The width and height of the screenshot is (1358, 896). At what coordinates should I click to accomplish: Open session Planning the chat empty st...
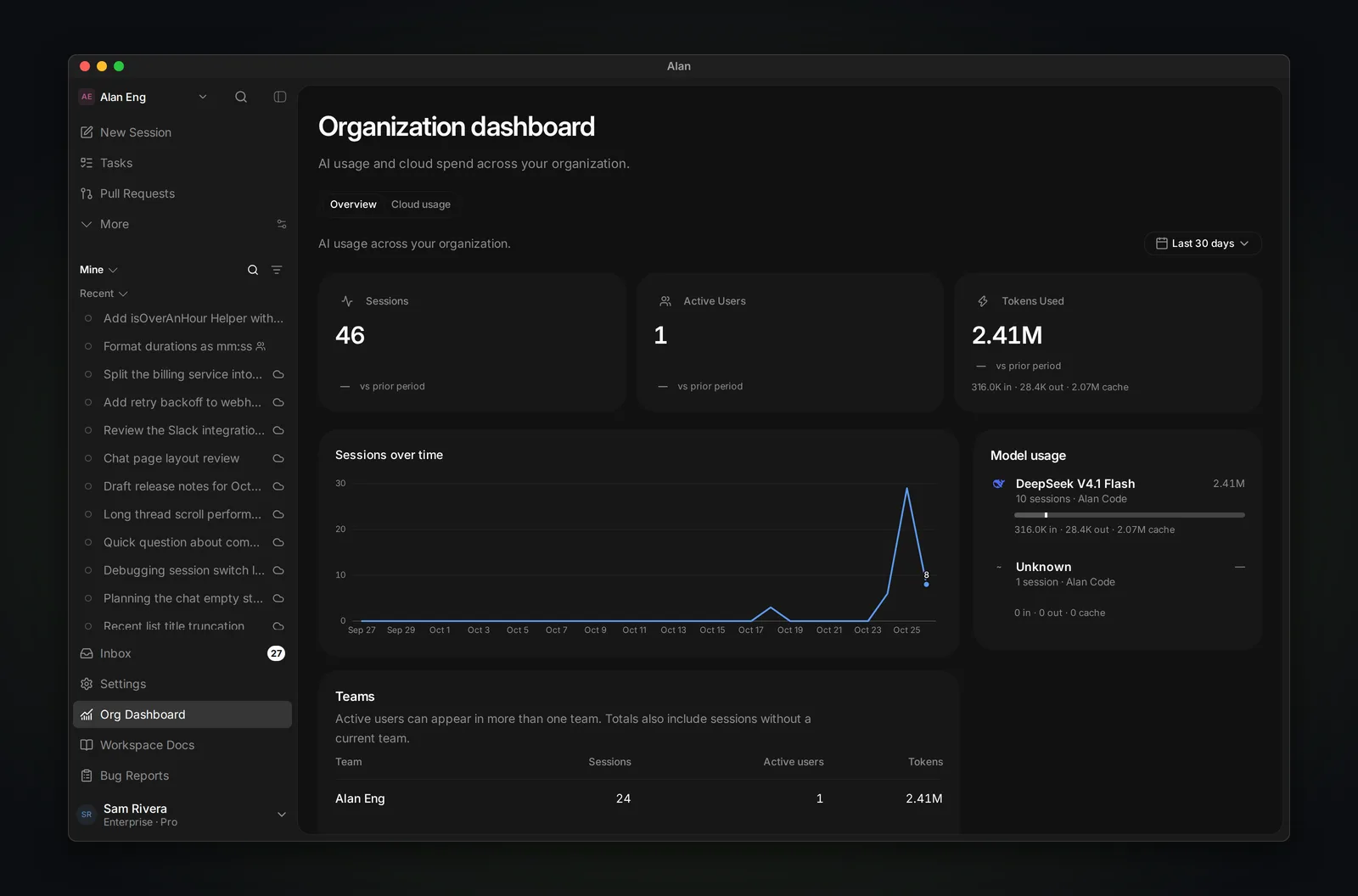click(182, 598)
